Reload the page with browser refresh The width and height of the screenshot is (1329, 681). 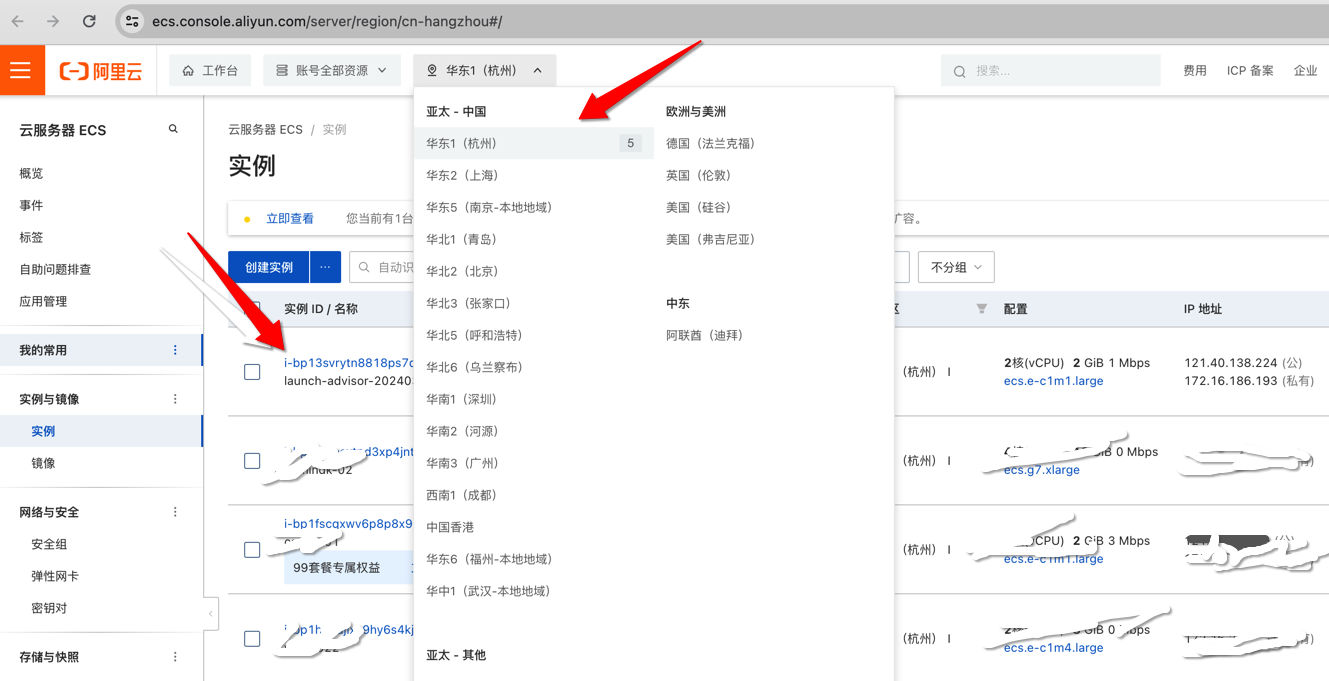click(89, 21)
